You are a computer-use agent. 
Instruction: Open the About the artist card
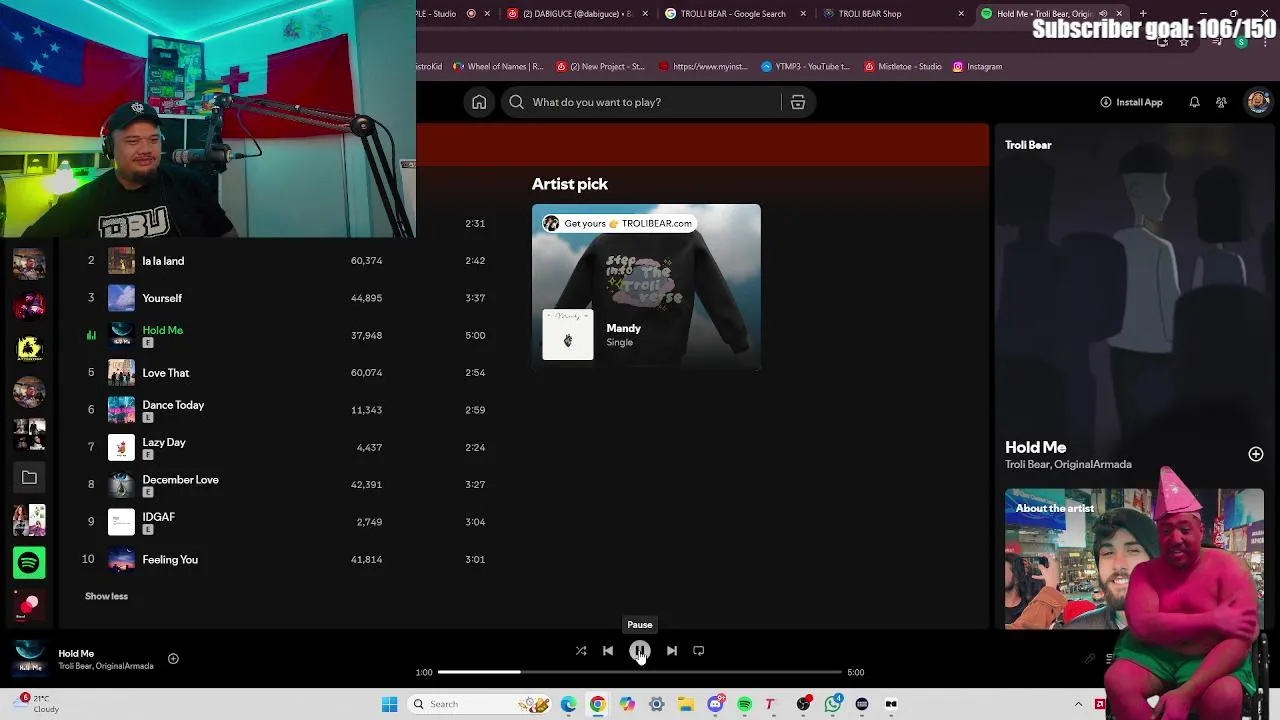tap(1134, 559)
